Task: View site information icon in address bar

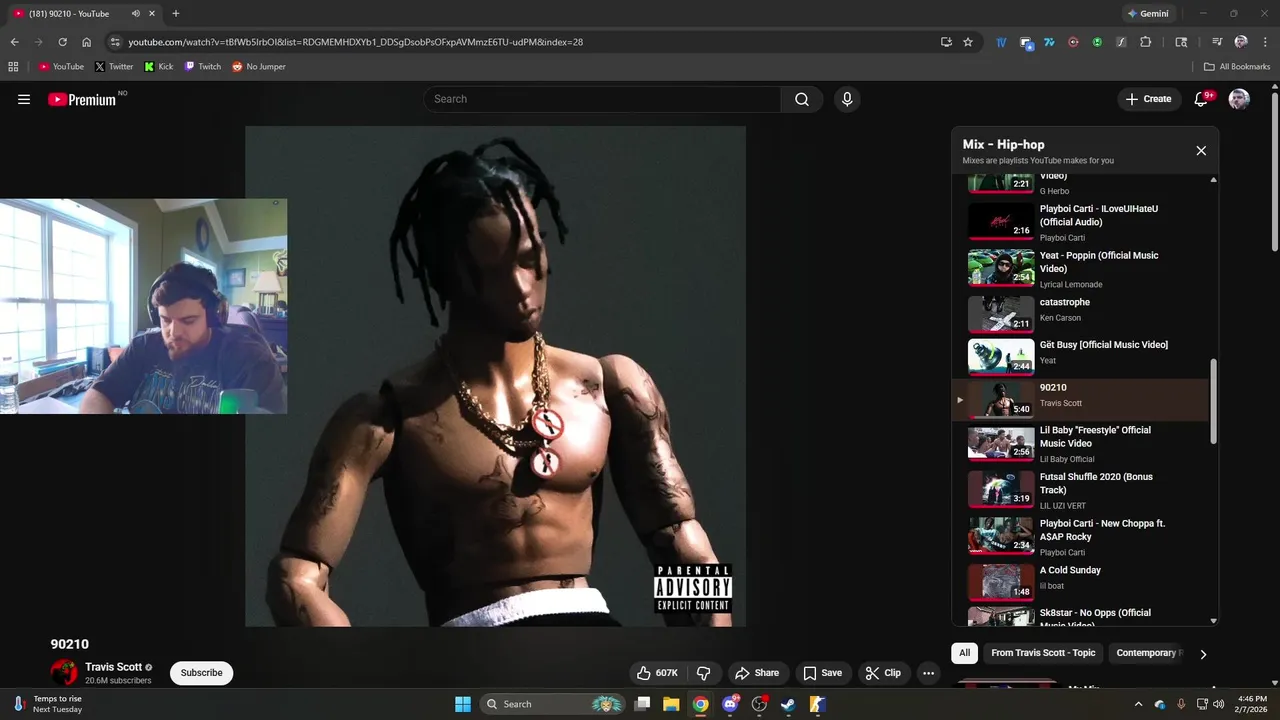Action: click(x=115, y=42)
